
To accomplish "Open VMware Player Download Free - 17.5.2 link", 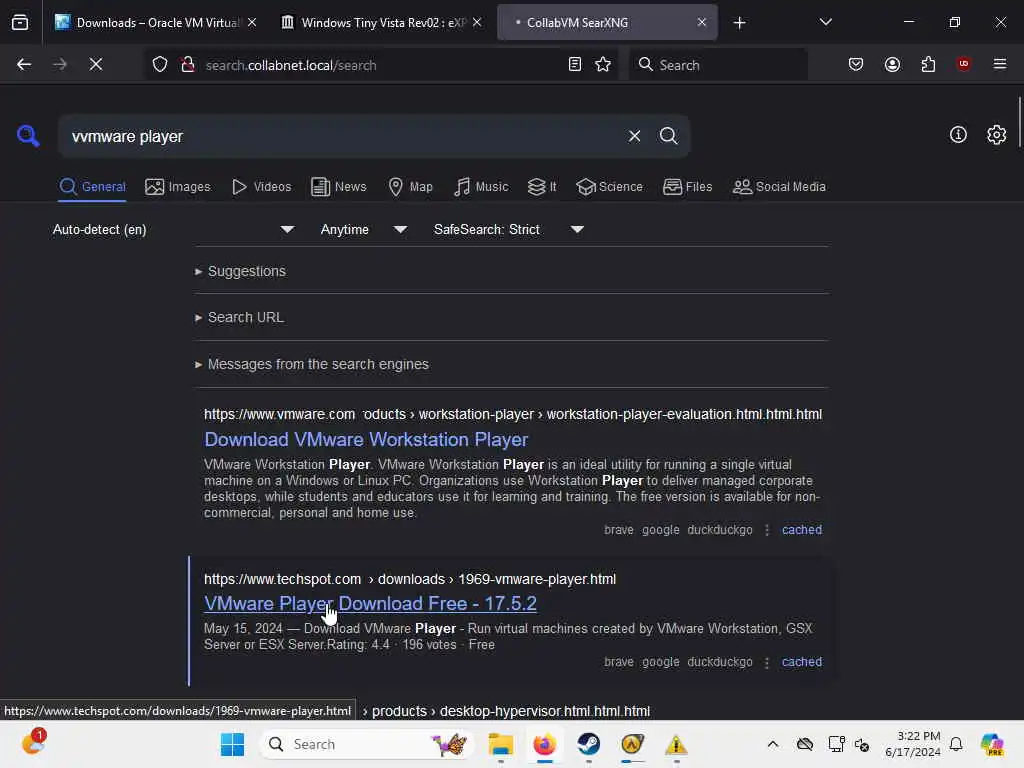I will coord(370,603).
